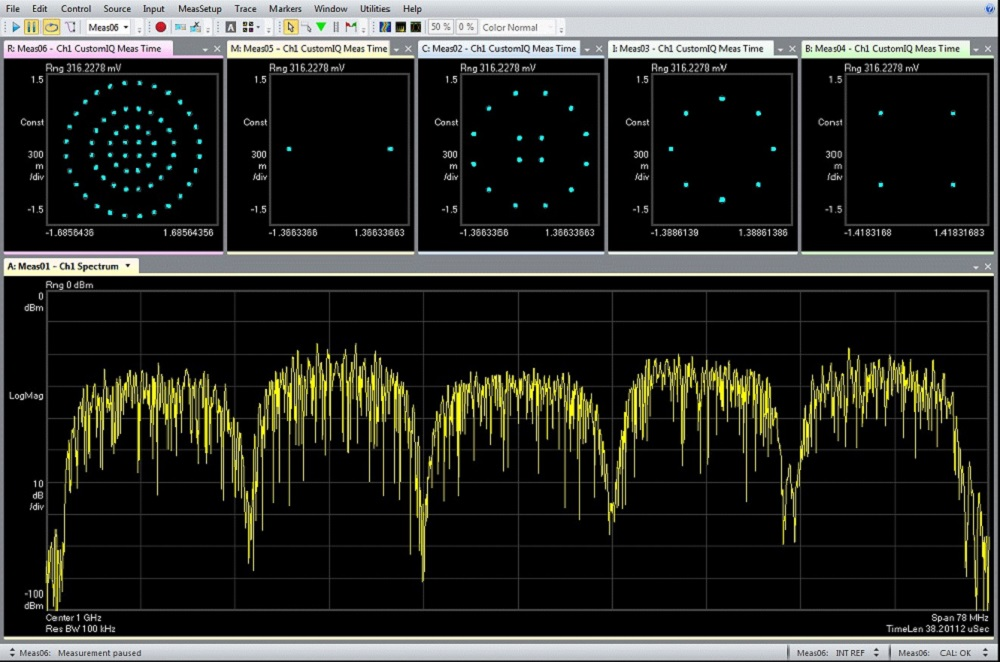Toggle the continuous sweep loop icon
The width and height of the screenshot is (1000, 662).
click(x=52, y=27)
